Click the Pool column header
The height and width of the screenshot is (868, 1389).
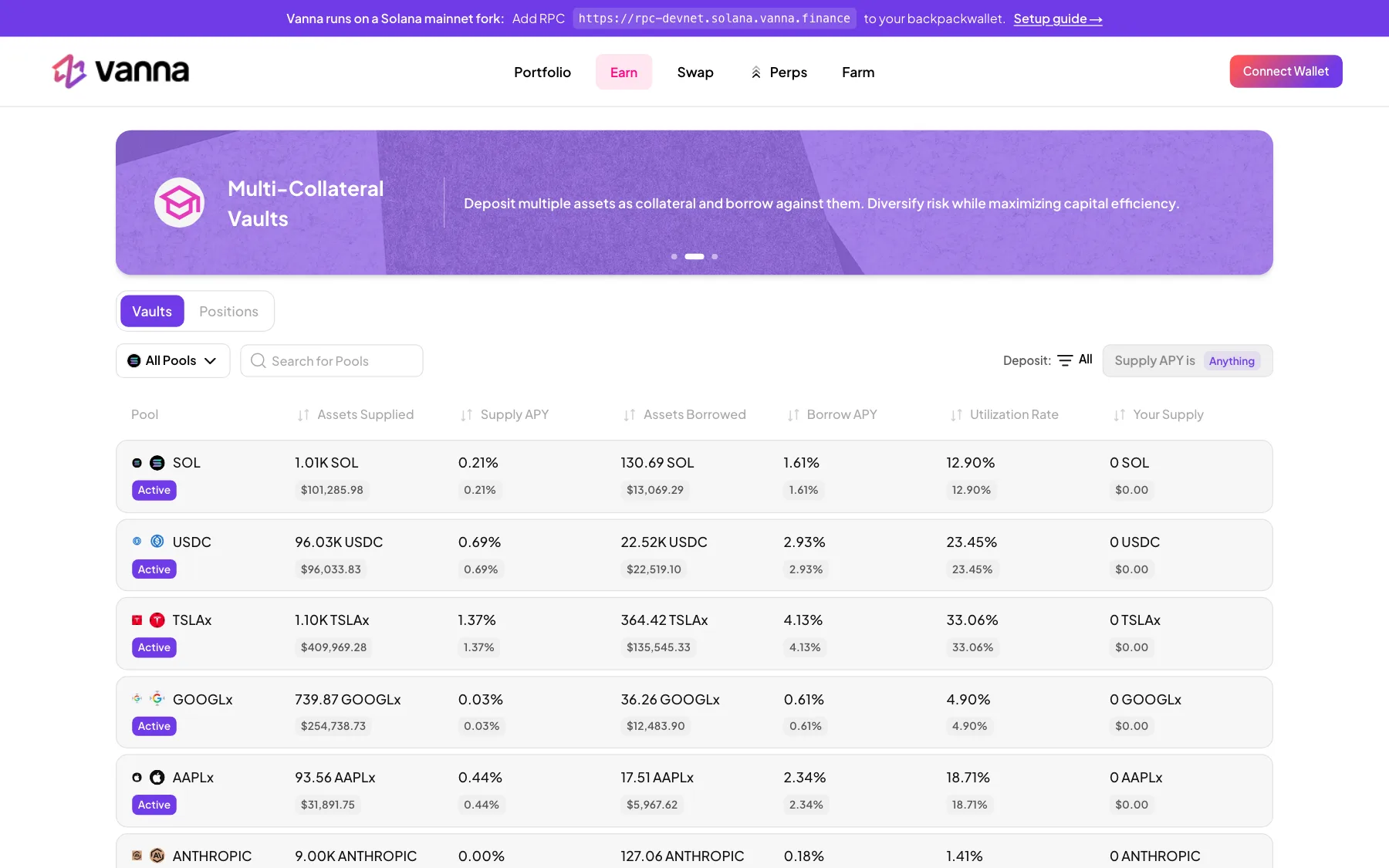pos(144,415)
